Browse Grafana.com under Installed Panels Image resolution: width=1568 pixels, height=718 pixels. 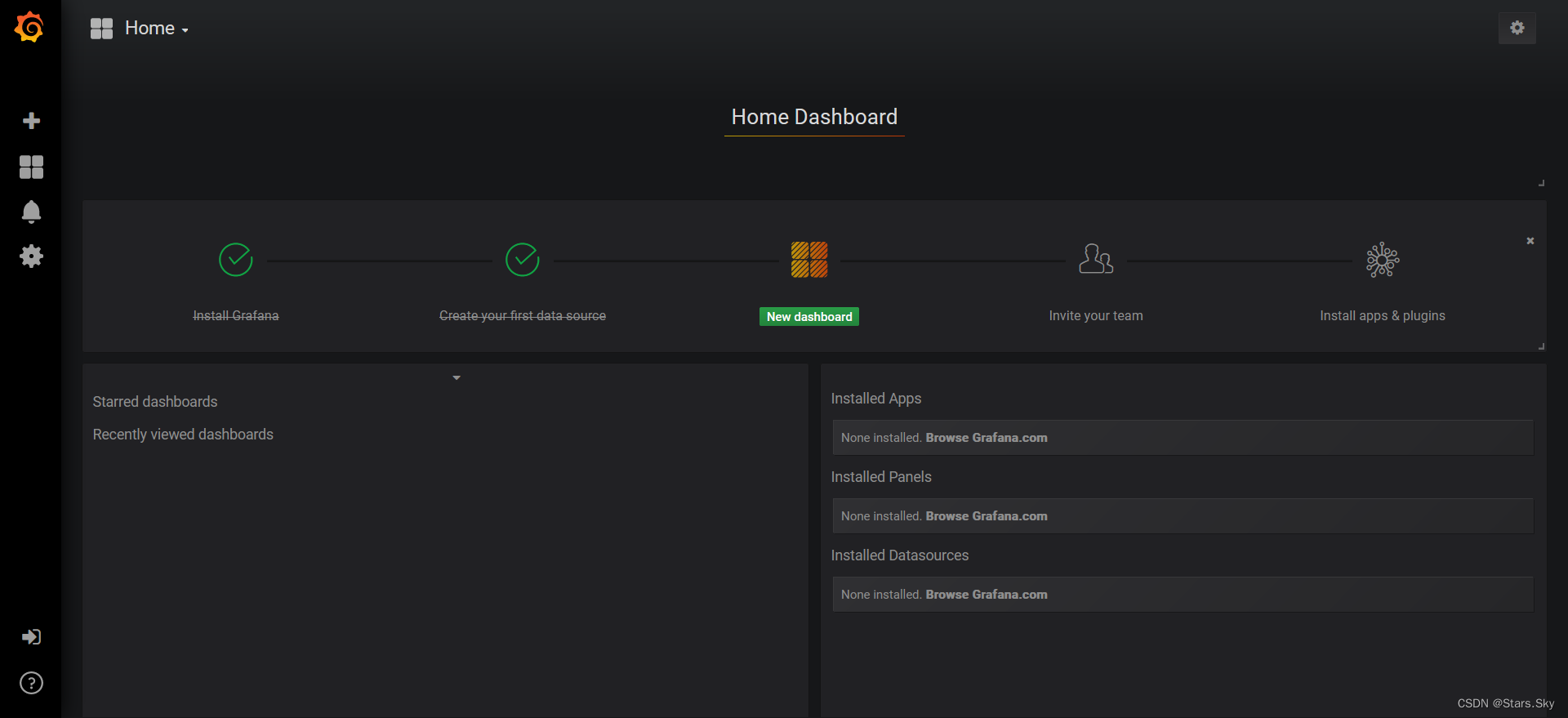(x=987, y=516)
